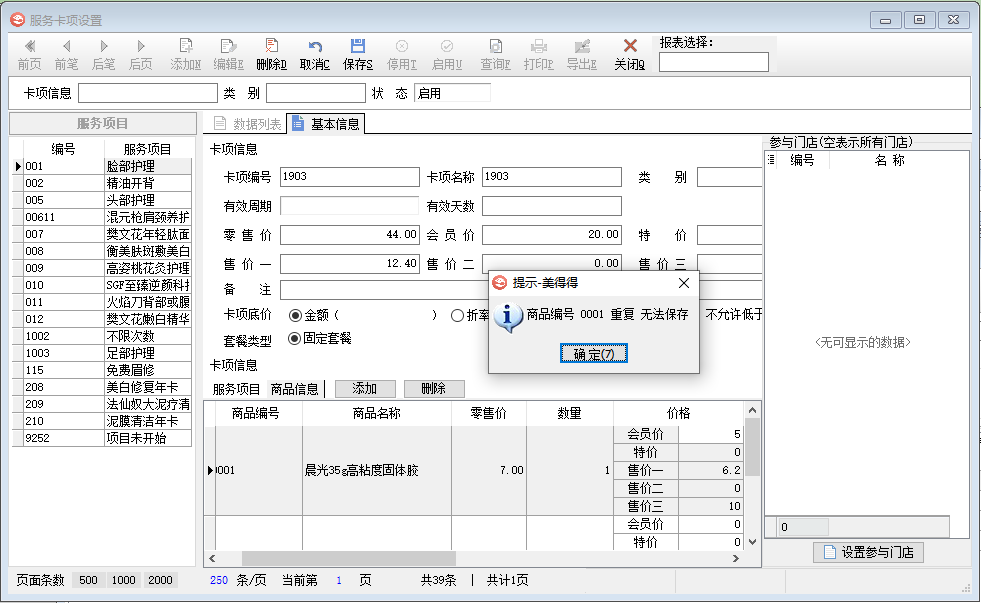The image size is (981, 603).
Task: Click the 售价一 field showing 12.40
Action: pos(350,263)
